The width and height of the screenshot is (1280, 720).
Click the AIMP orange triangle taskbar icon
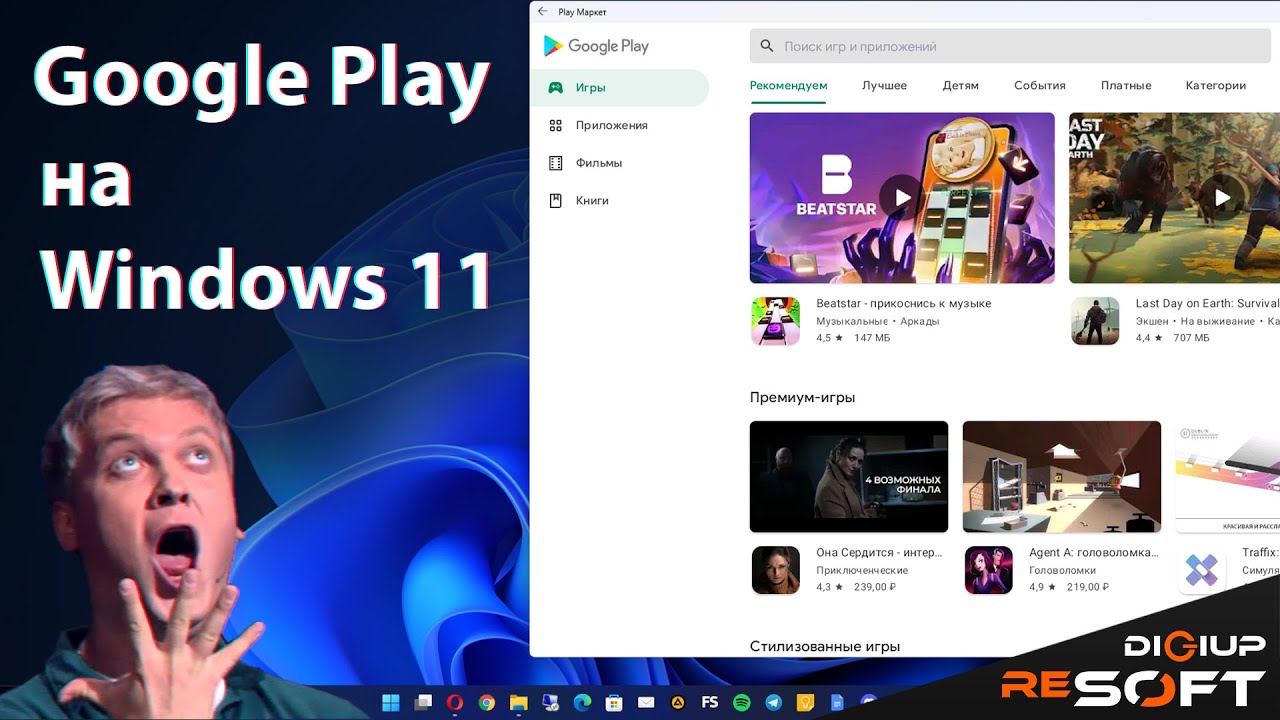[x=678, y=703]
